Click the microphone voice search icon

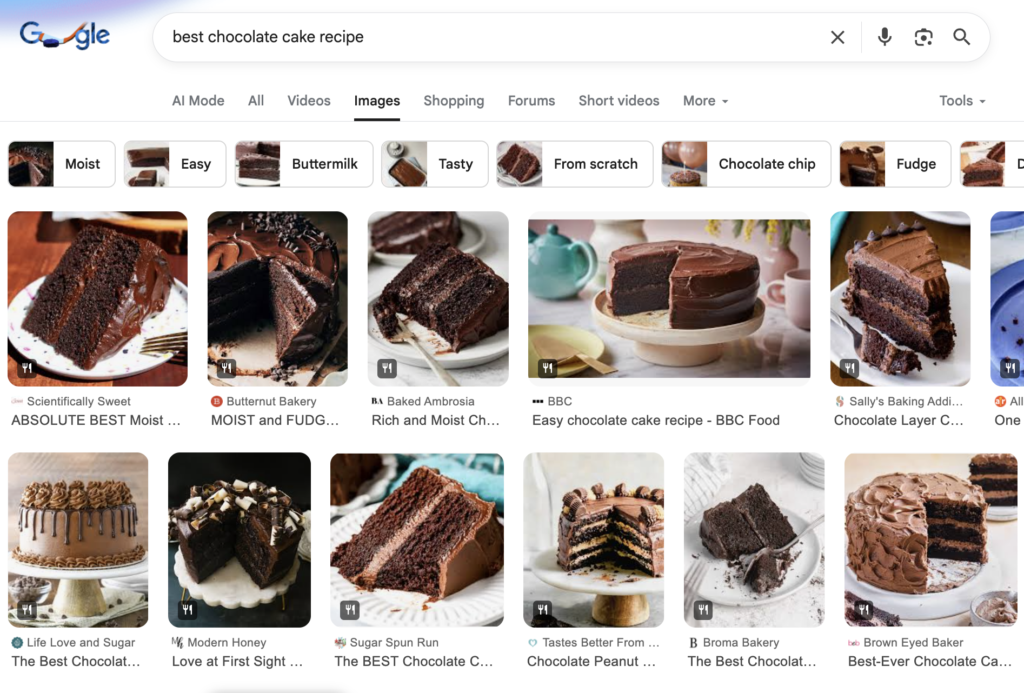(884, 37)
